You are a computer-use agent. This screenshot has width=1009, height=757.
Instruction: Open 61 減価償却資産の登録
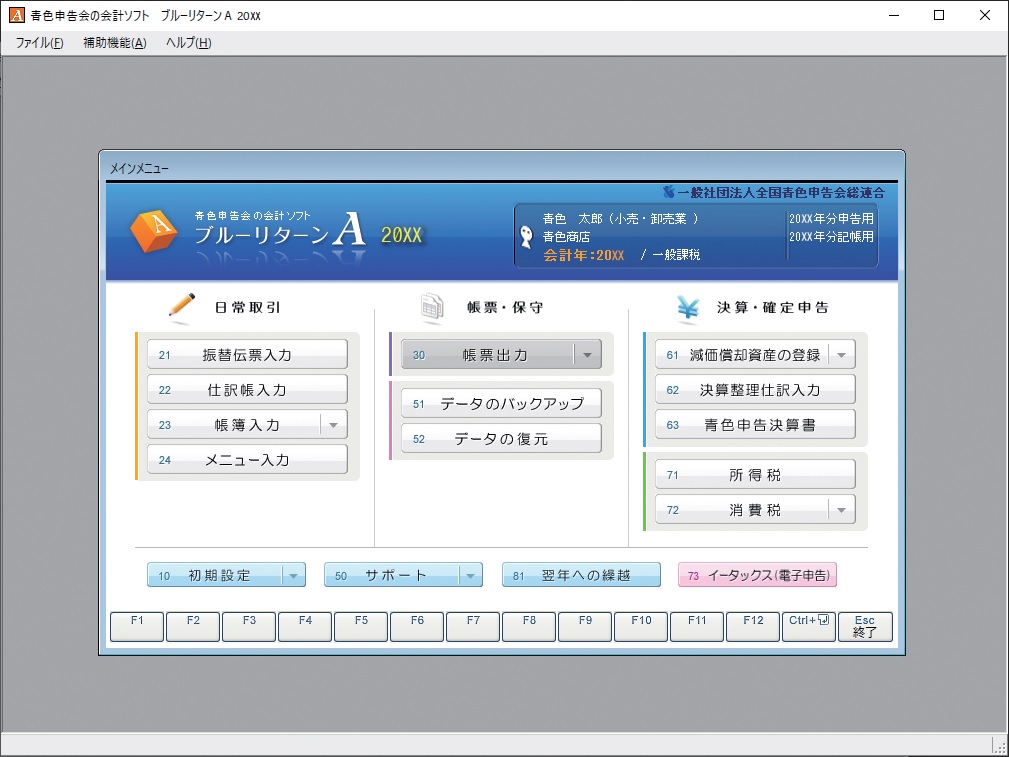tap(742, 355)
